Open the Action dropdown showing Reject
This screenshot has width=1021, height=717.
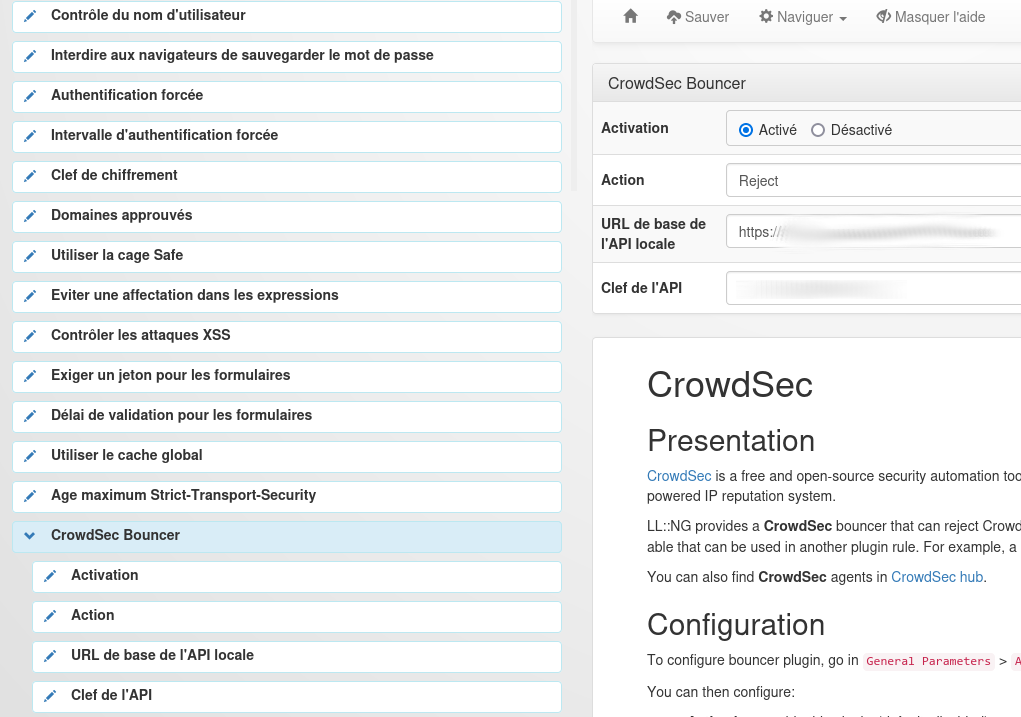873,180
